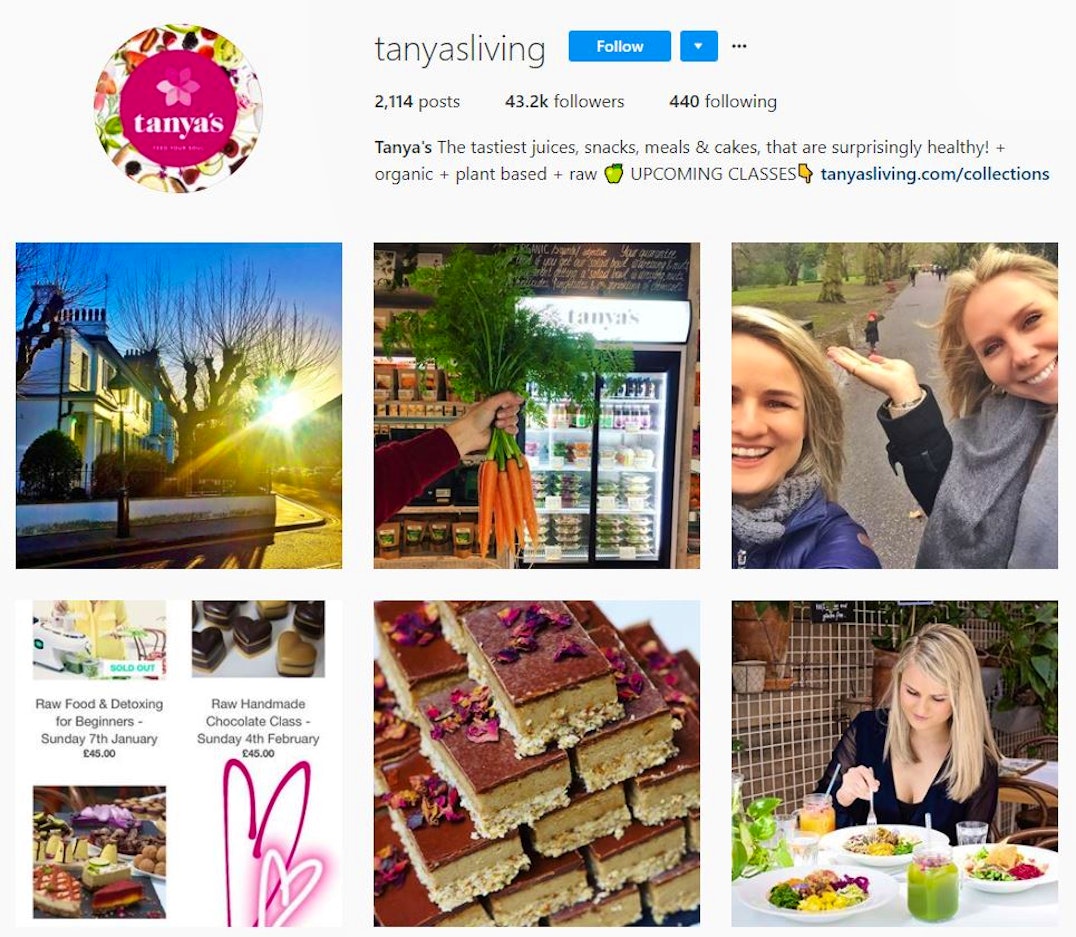
Task: Click the green apple emoji in bio
Action: (613, 174)
